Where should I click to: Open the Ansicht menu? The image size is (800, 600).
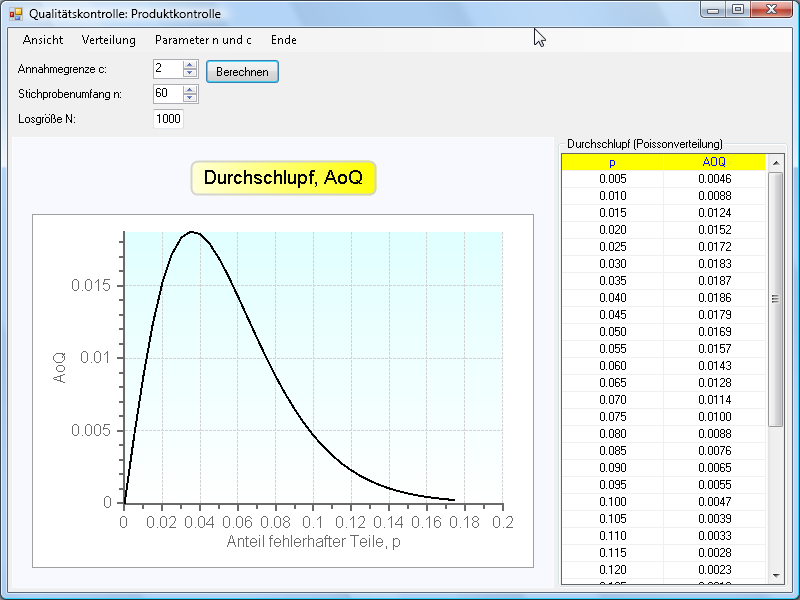43,40
